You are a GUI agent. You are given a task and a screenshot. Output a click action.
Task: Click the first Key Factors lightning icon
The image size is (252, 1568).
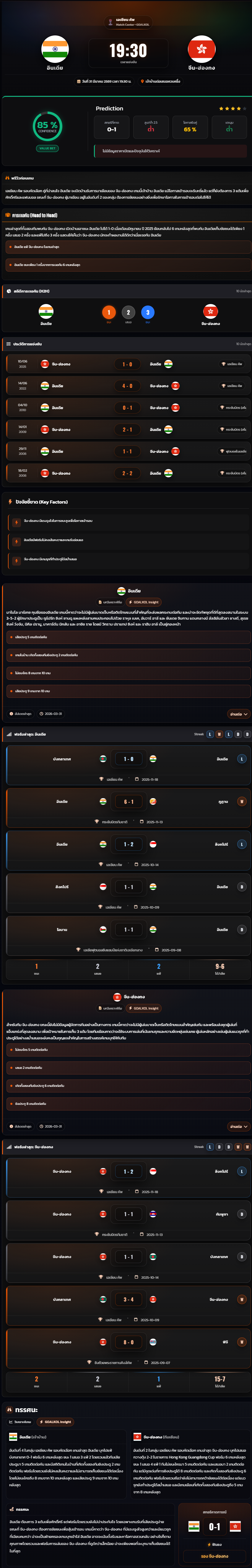pos(17,522)
